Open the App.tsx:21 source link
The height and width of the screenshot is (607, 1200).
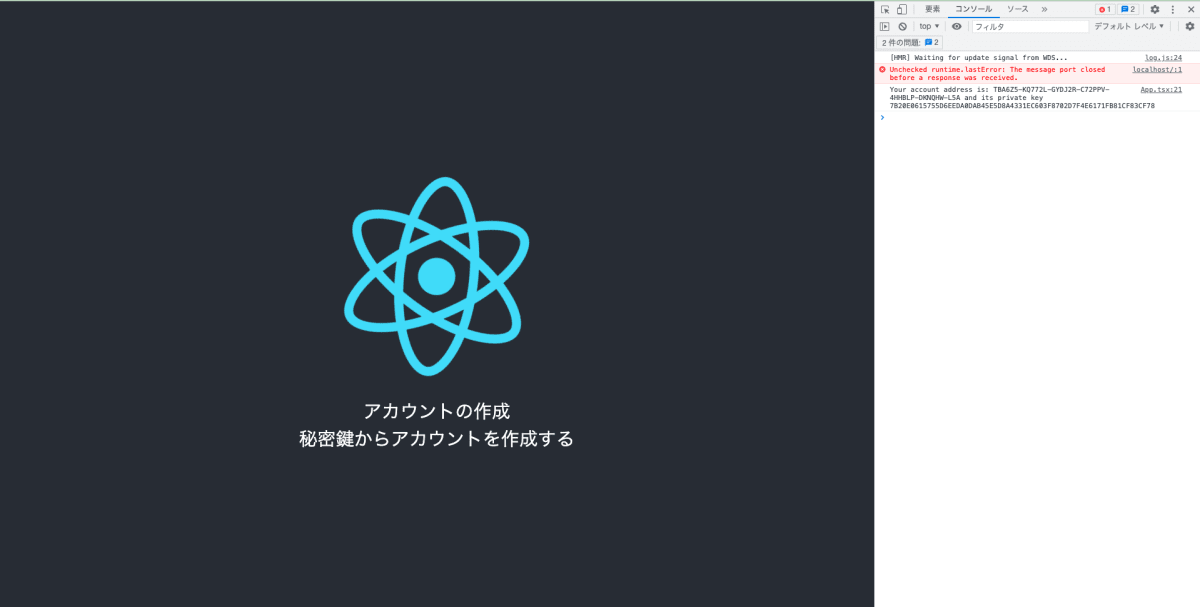(x=1161, y=90)
